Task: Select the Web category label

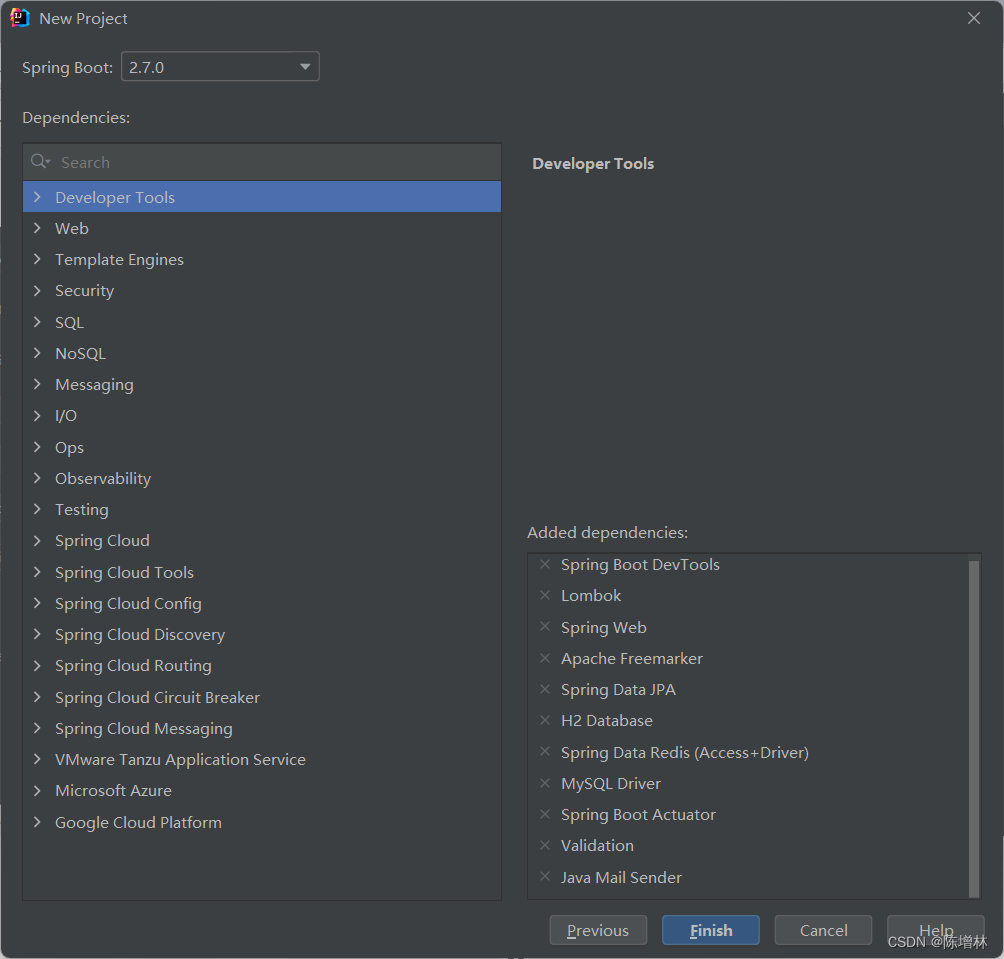Action: tap(72, 229)
